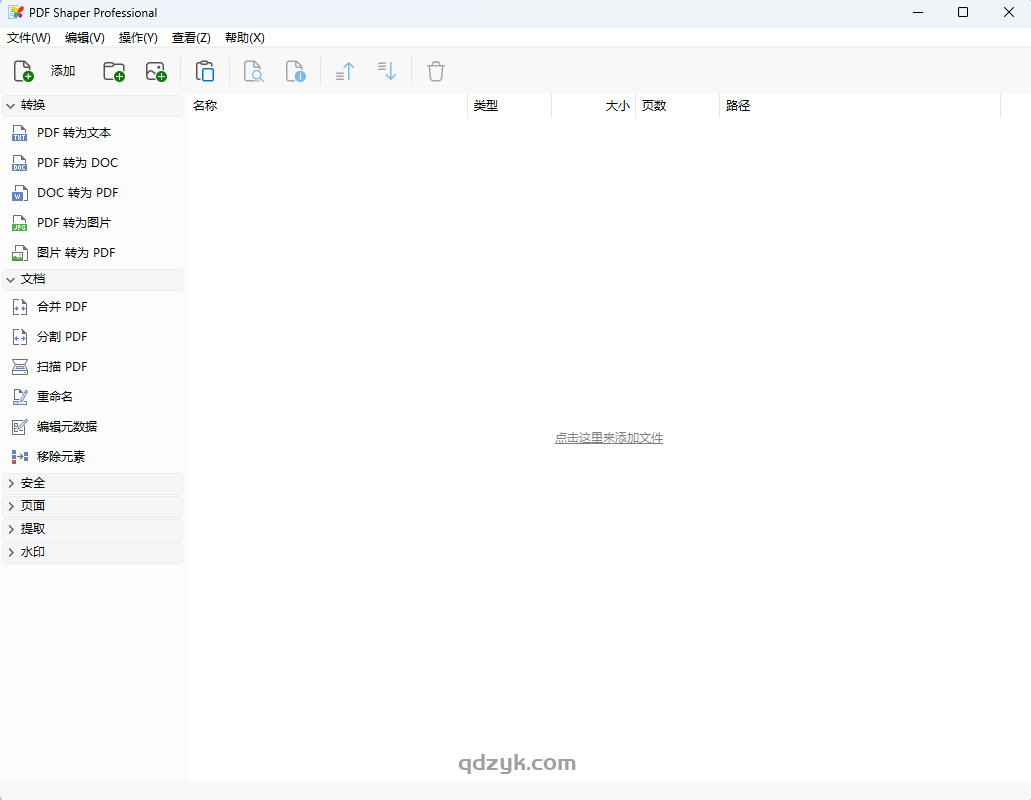Collapse the 转换 section
Viewport: 1031px width, 800px height.
click(x=35, y=105)
